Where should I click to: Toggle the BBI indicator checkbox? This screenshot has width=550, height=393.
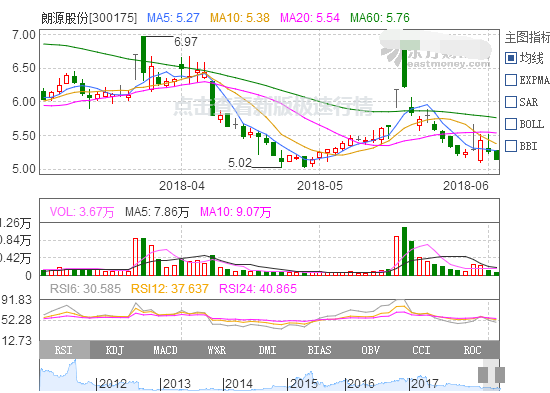click(511, 146)
